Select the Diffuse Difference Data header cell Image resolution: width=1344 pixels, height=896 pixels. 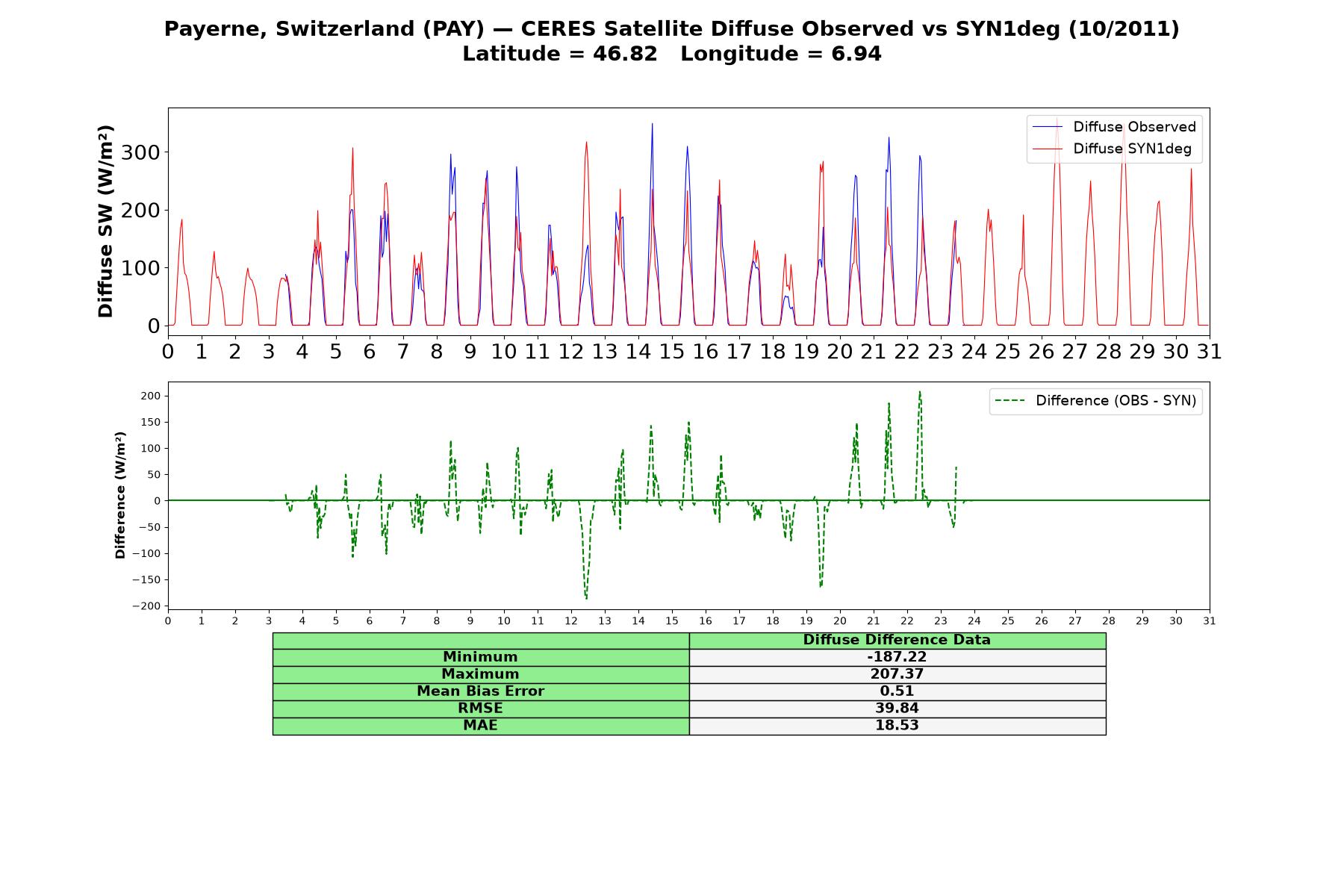897,640
